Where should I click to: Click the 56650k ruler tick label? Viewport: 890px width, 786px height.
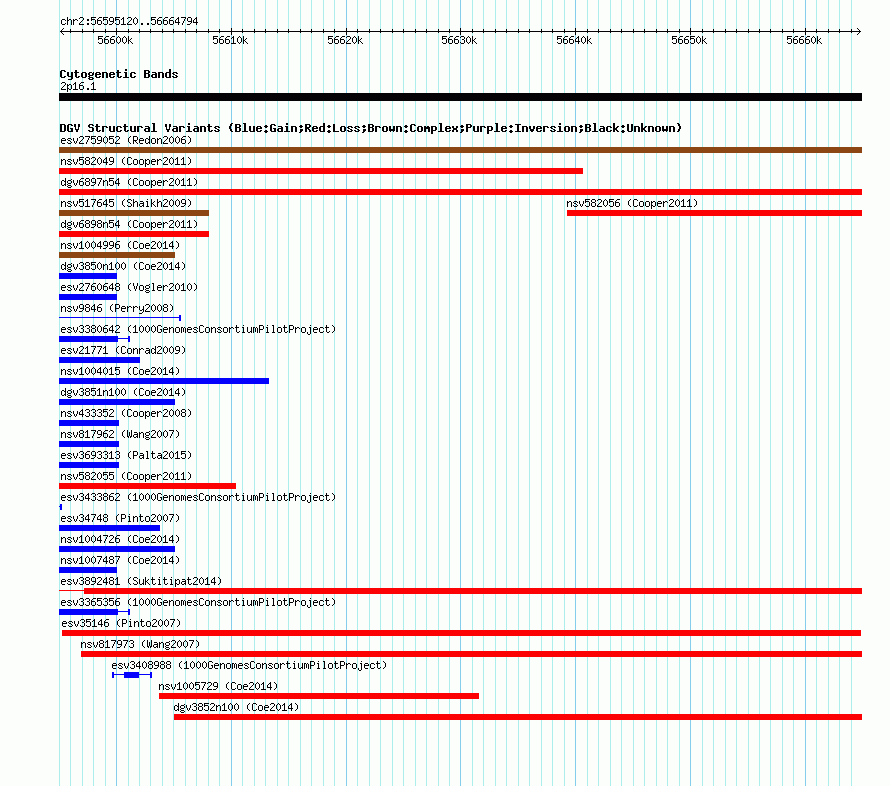(689, 40)
